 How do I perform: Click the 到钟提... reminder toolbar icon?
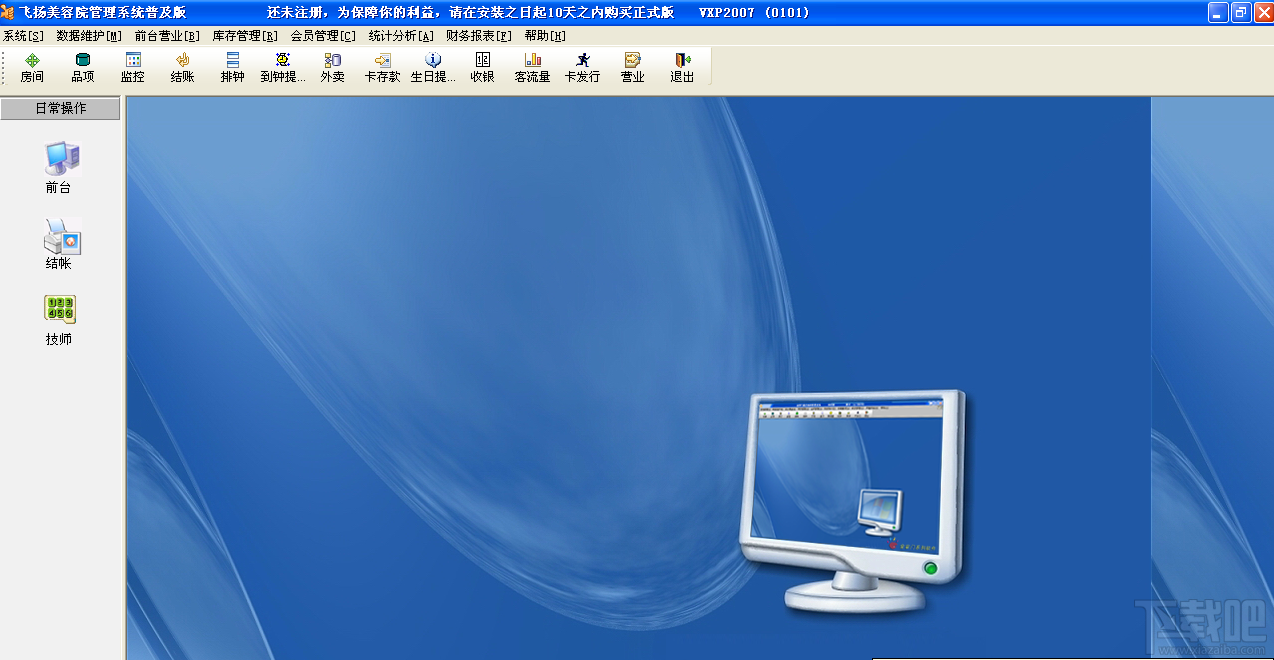point(282,67)
